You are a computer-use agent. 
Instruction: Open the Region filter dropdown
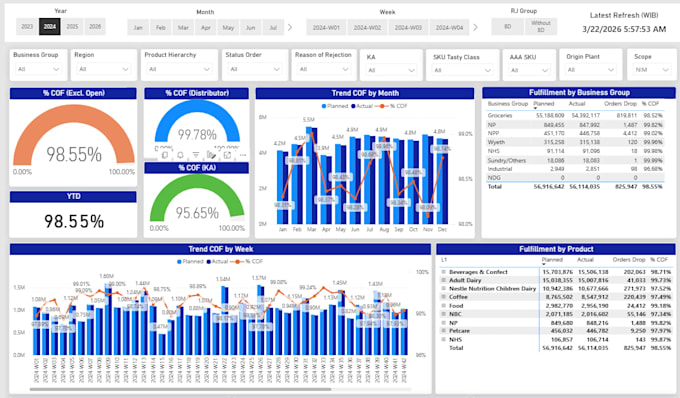pos(103,69)
